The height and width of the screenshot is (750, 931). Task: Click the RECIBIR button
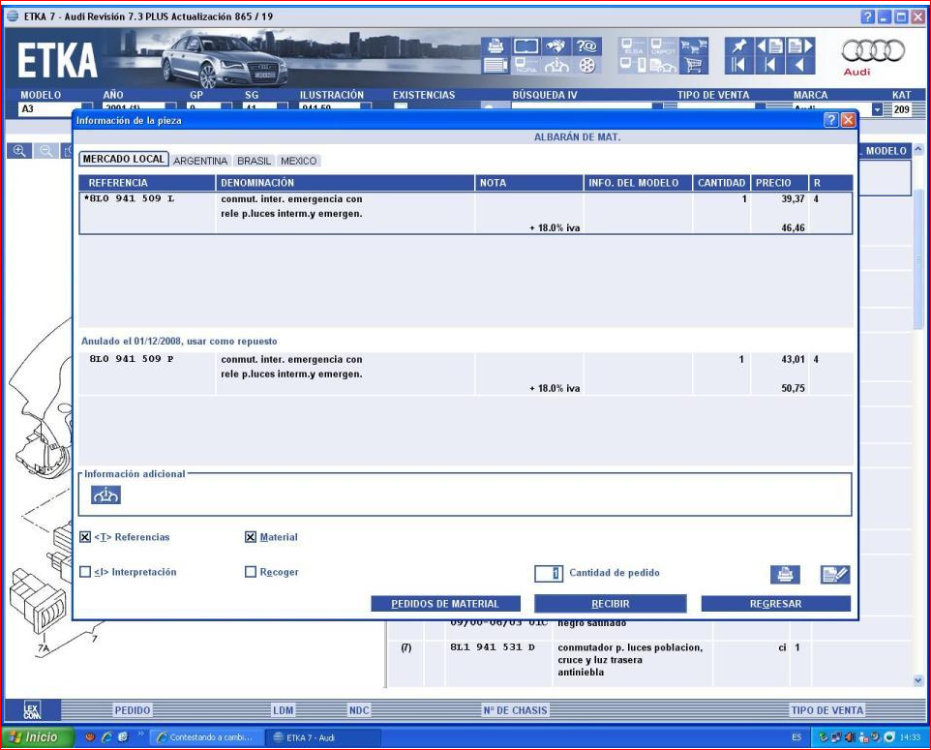pos(610,604)
